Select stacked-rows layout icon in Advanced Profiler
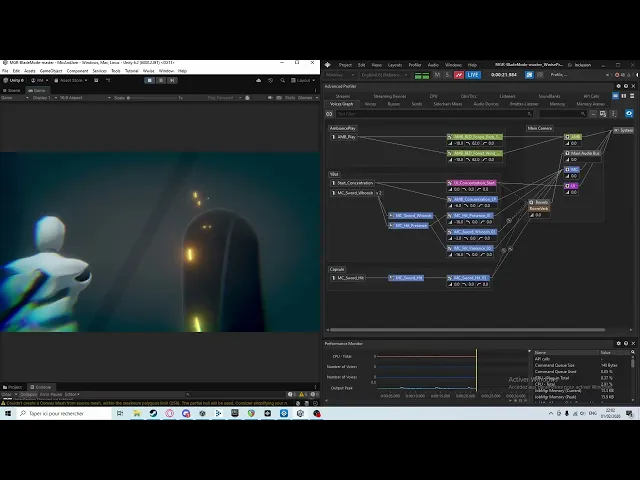Viewport: 640px width, 480px height. (x=632, y=96)
